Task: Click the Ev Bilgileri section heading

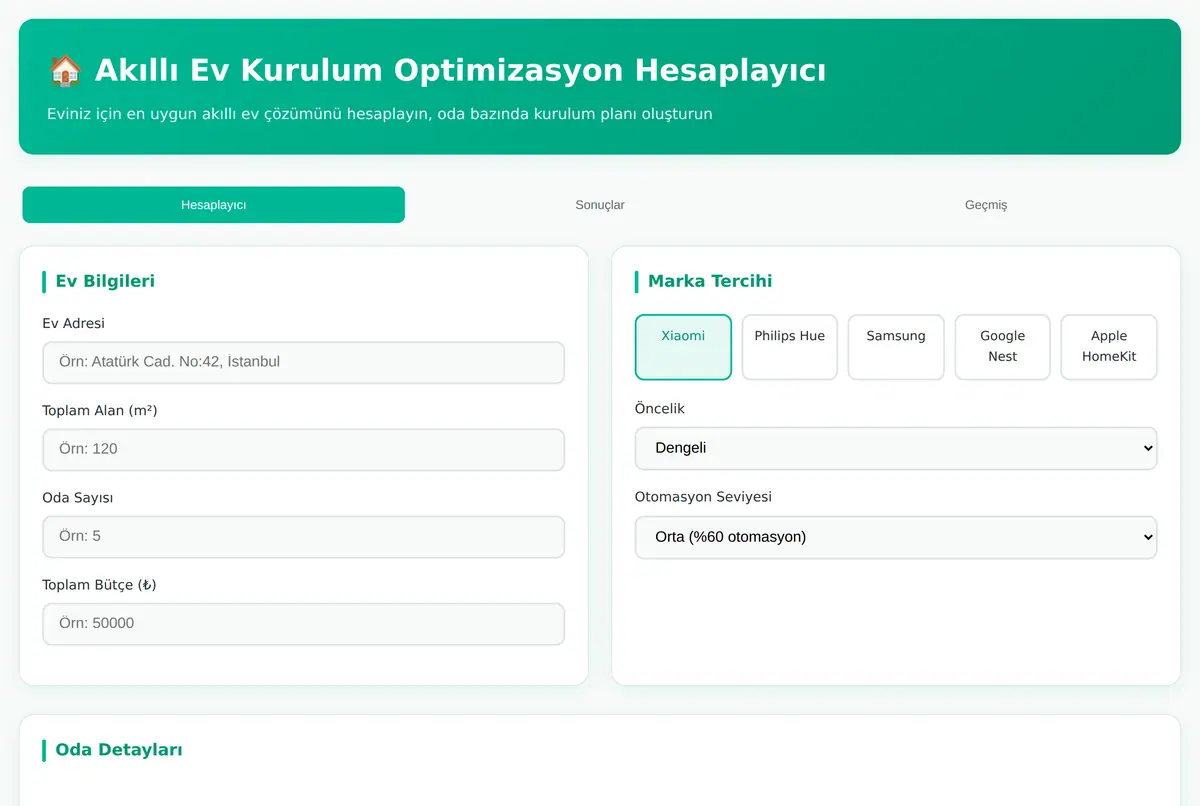Action: pos(105,281)
